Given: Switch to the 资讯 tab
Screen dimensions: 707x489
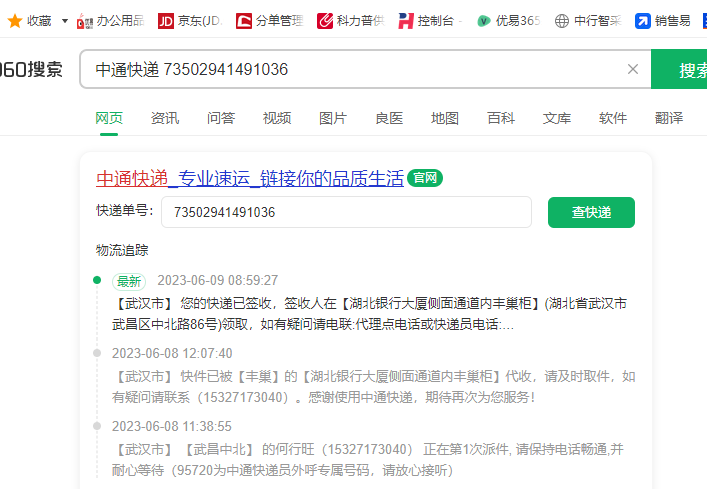Looking at the screenshot, I should click(165, 118).
